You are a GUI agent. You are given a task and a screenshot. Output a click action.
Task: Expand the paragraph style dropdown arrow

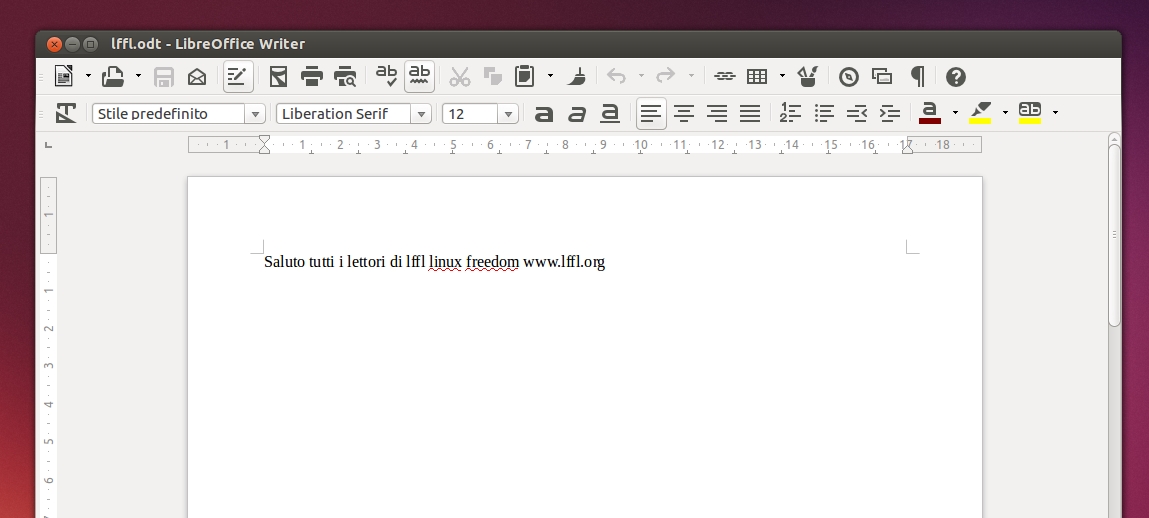point(256,114)
